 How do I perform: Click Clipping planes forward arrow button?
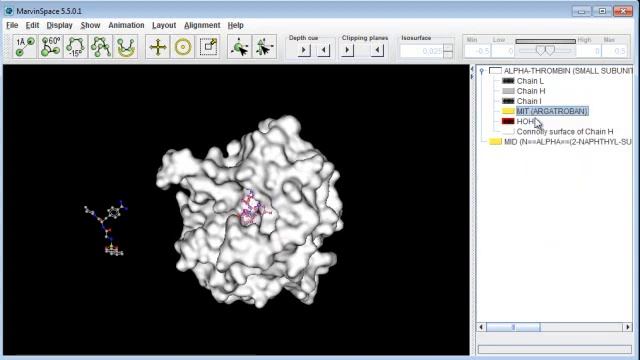[348, 50]
